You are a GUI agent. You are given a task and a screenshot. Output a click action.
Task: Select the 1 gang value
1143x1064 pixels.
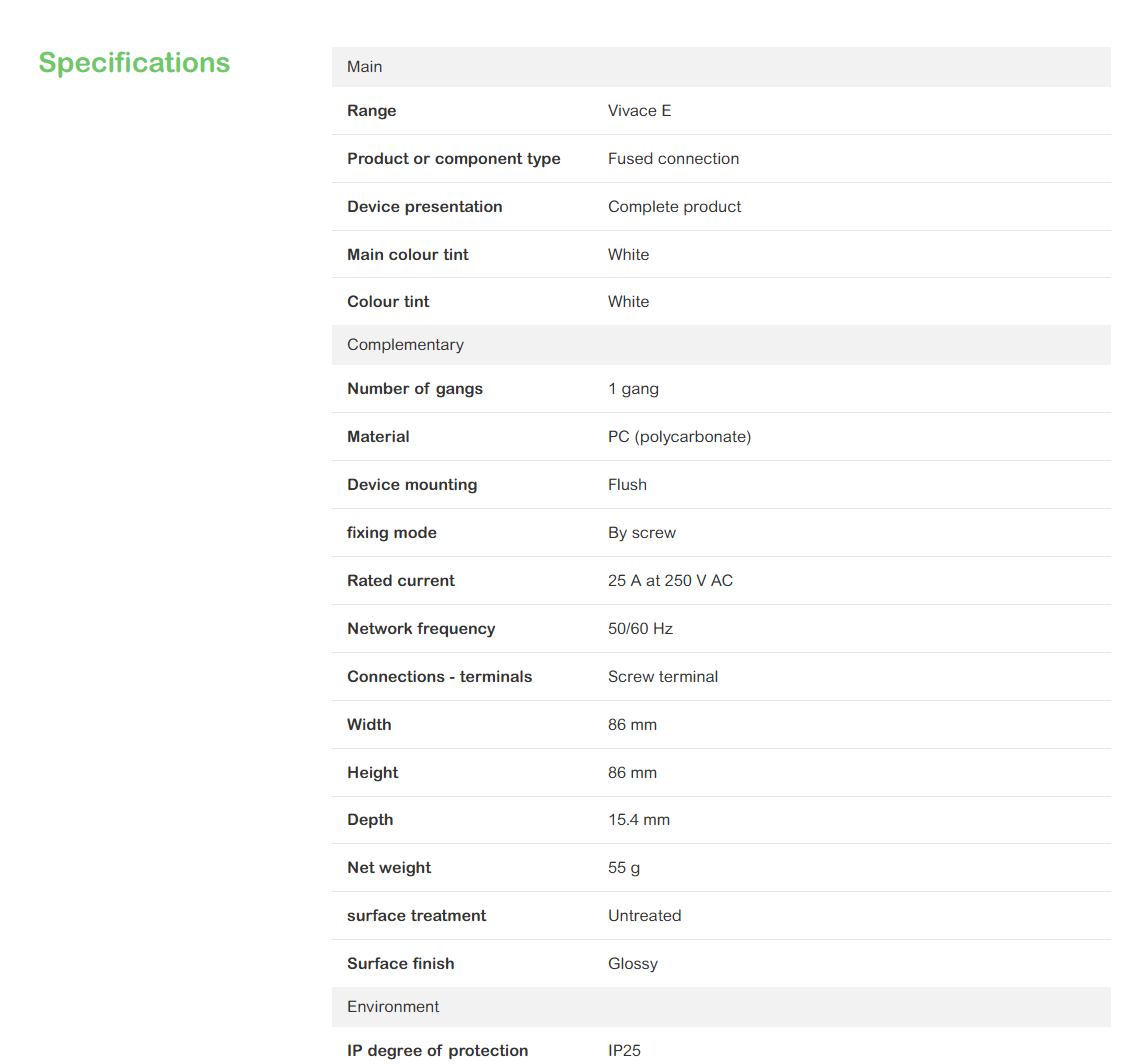[634, 389]
